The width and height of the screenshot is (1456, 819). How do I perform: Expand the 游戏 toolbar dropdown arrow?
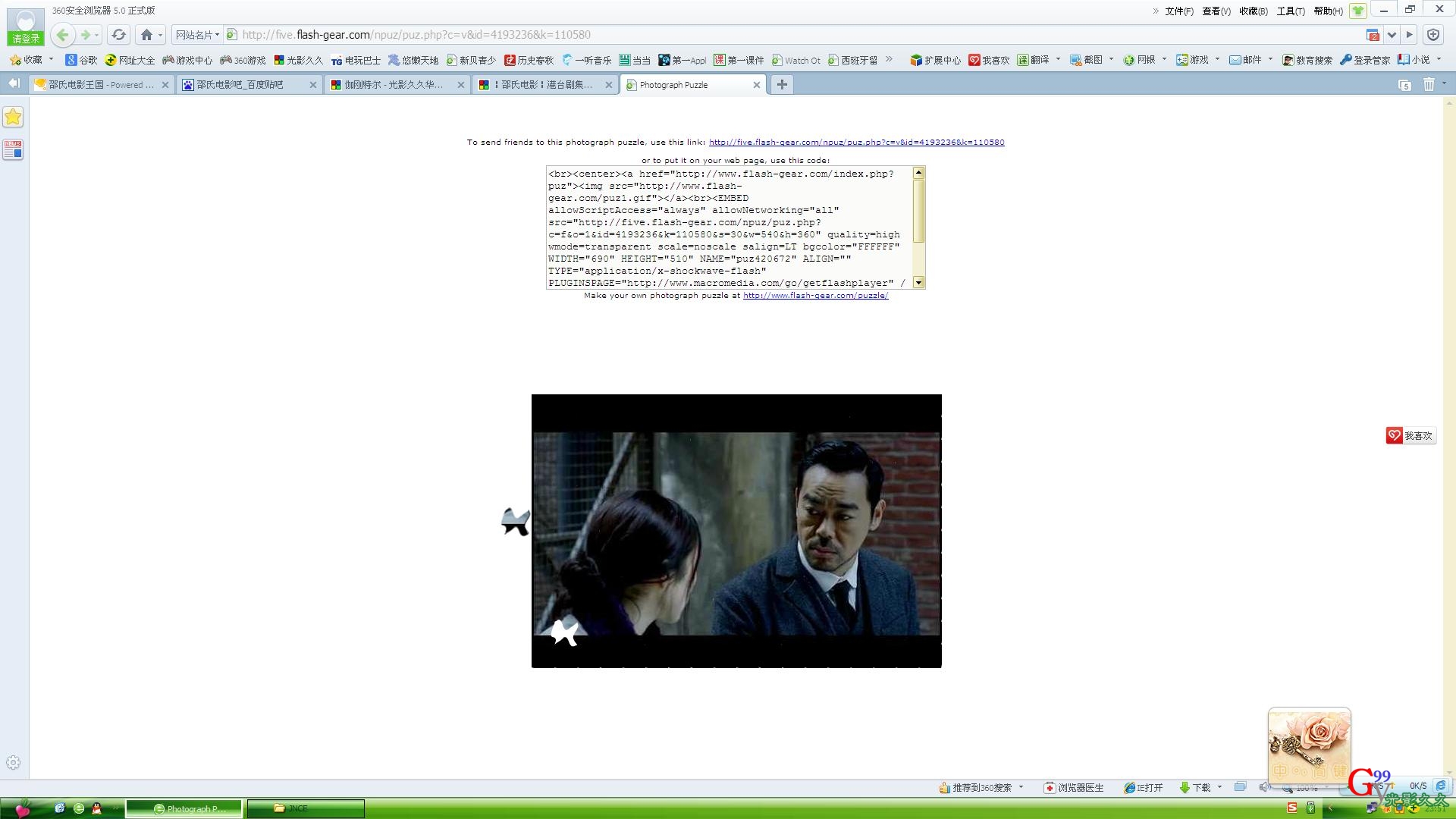[x=1217, y=59]
